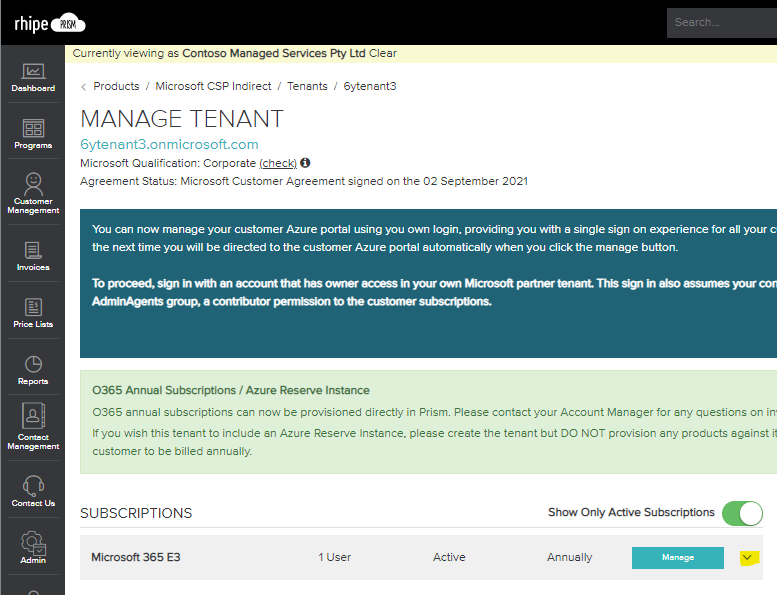Go to Tenants breadcrumb
The image size is (777, 595).
[x=307, y=86]
